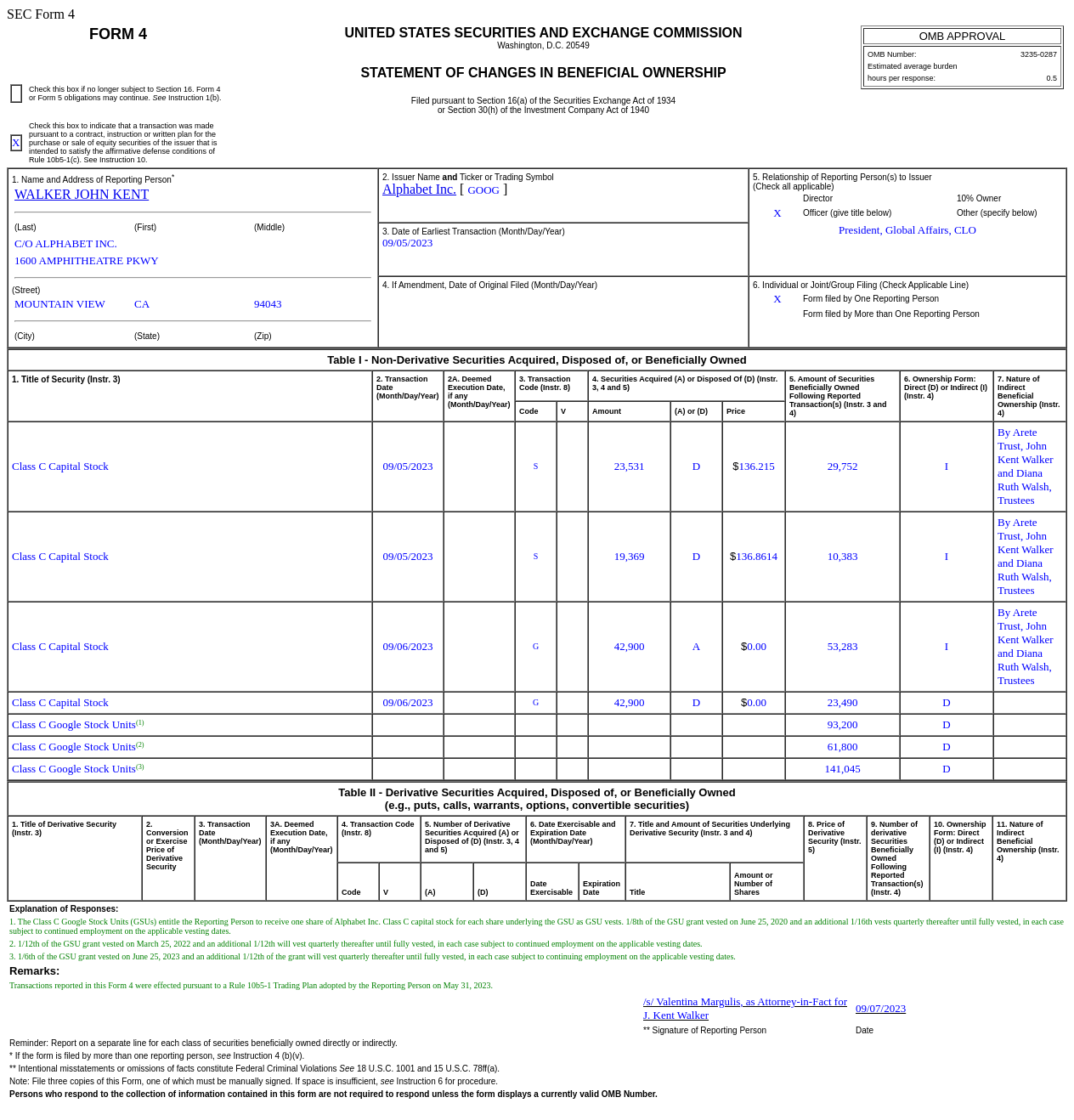This screenshot has width=1074, height=1120.
Task: Click the 10% Owner relationship label
Action: [979, 199]
